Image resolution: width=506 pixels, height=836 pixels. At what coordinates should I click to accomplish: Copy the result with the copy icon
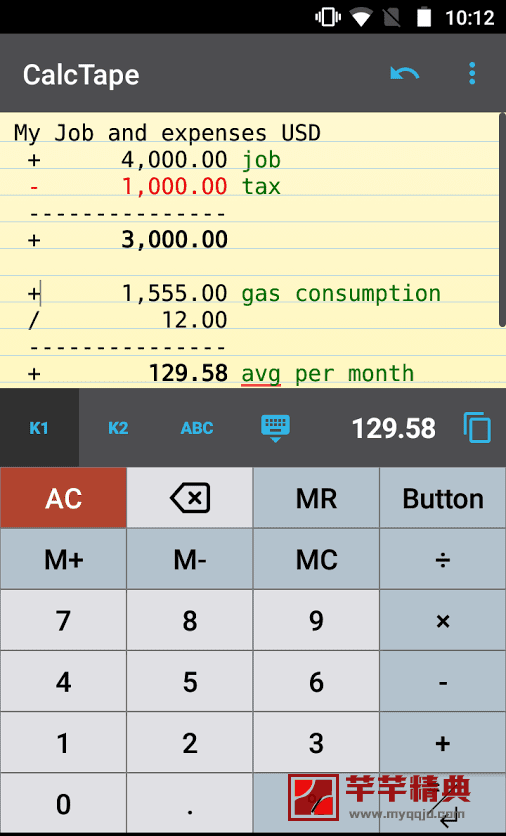pyautogui.click(x=477, y=428)
